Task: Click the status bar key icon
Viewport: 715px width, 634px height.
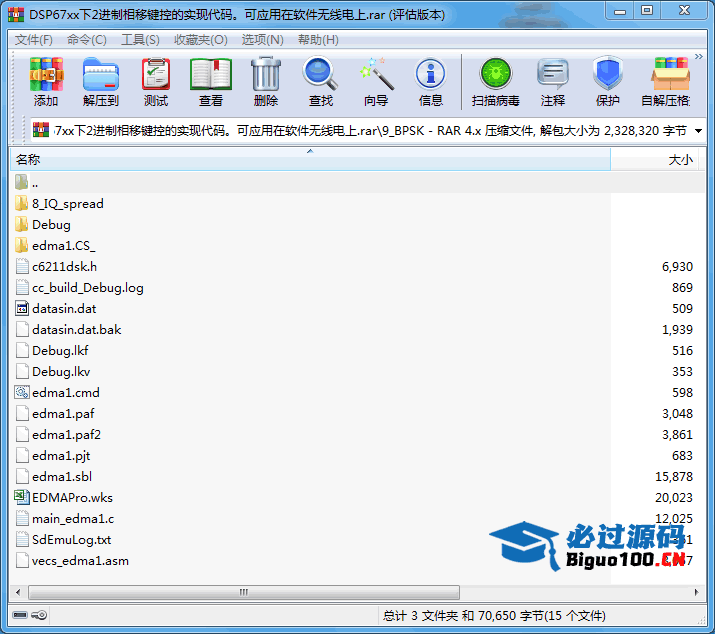Action: coord(39,615)
